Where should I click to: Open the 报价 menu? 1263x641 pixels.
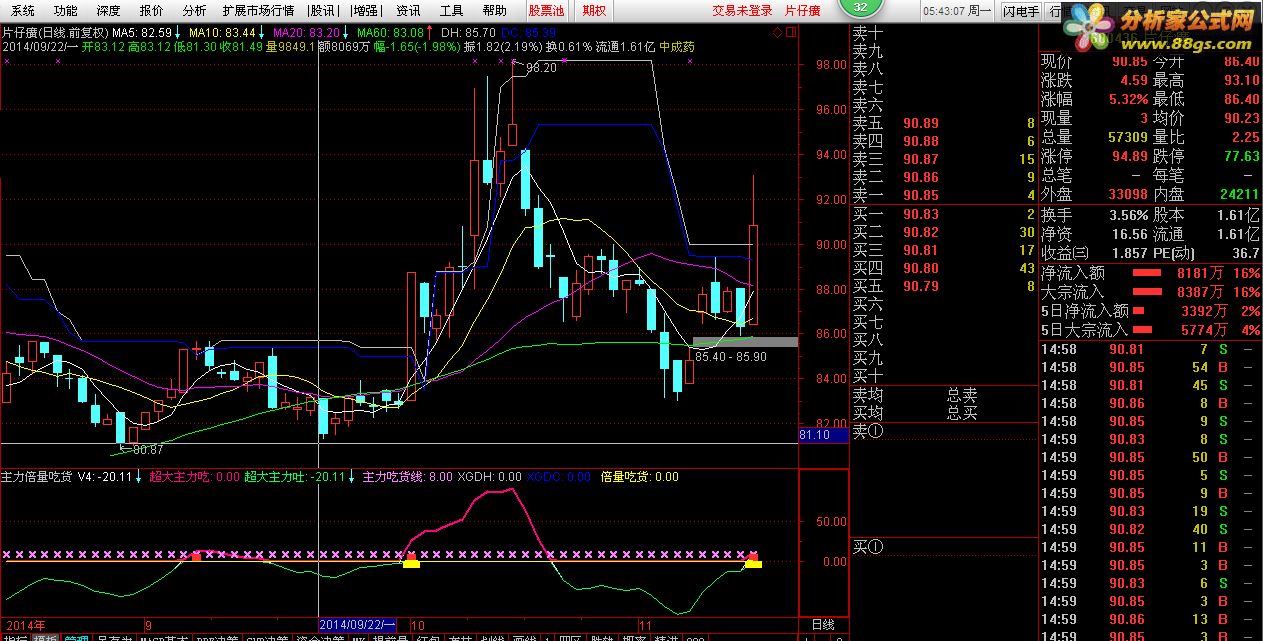click(151, 11)
